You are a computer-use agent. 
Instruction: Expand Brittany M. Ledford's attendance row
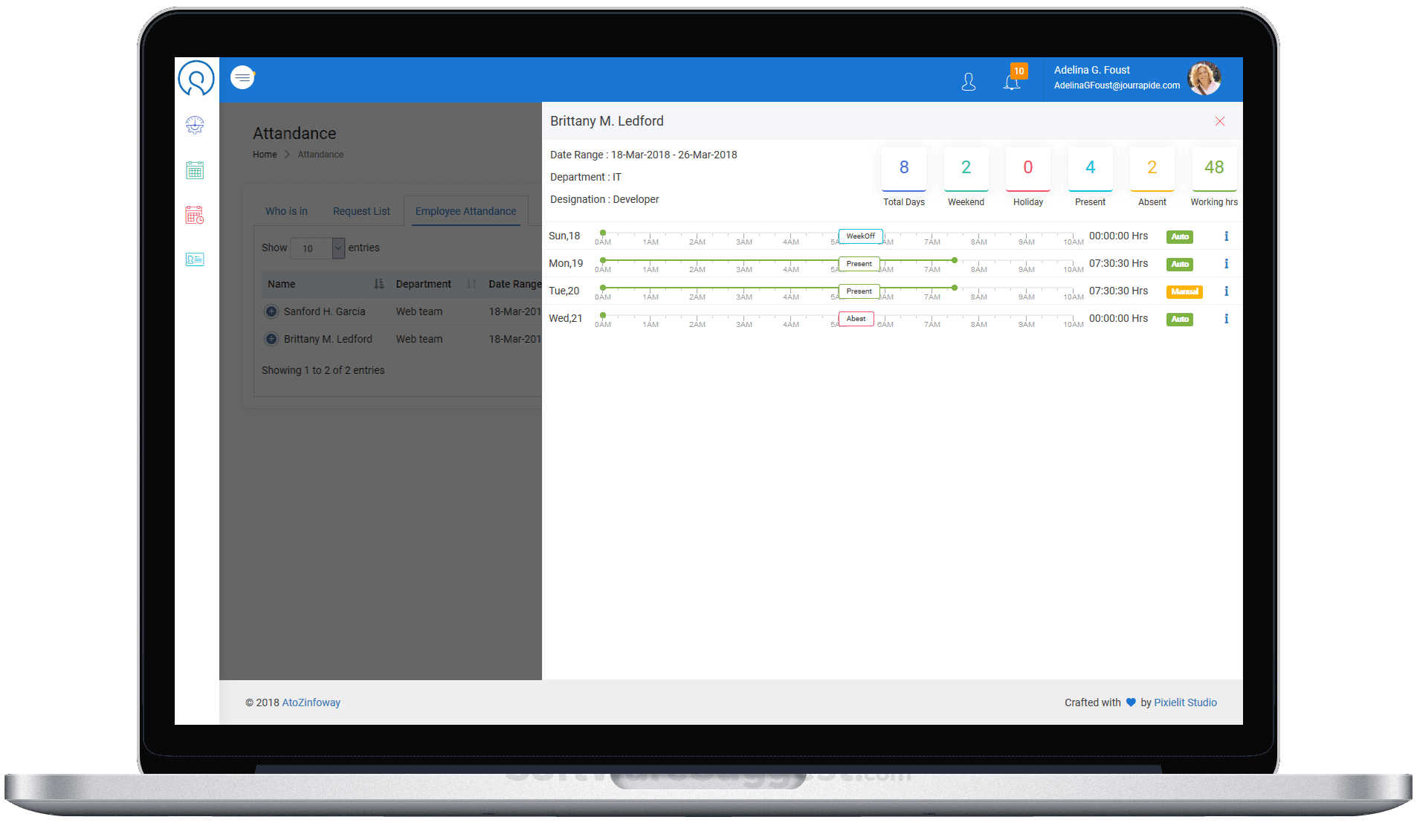coord(271,338)
